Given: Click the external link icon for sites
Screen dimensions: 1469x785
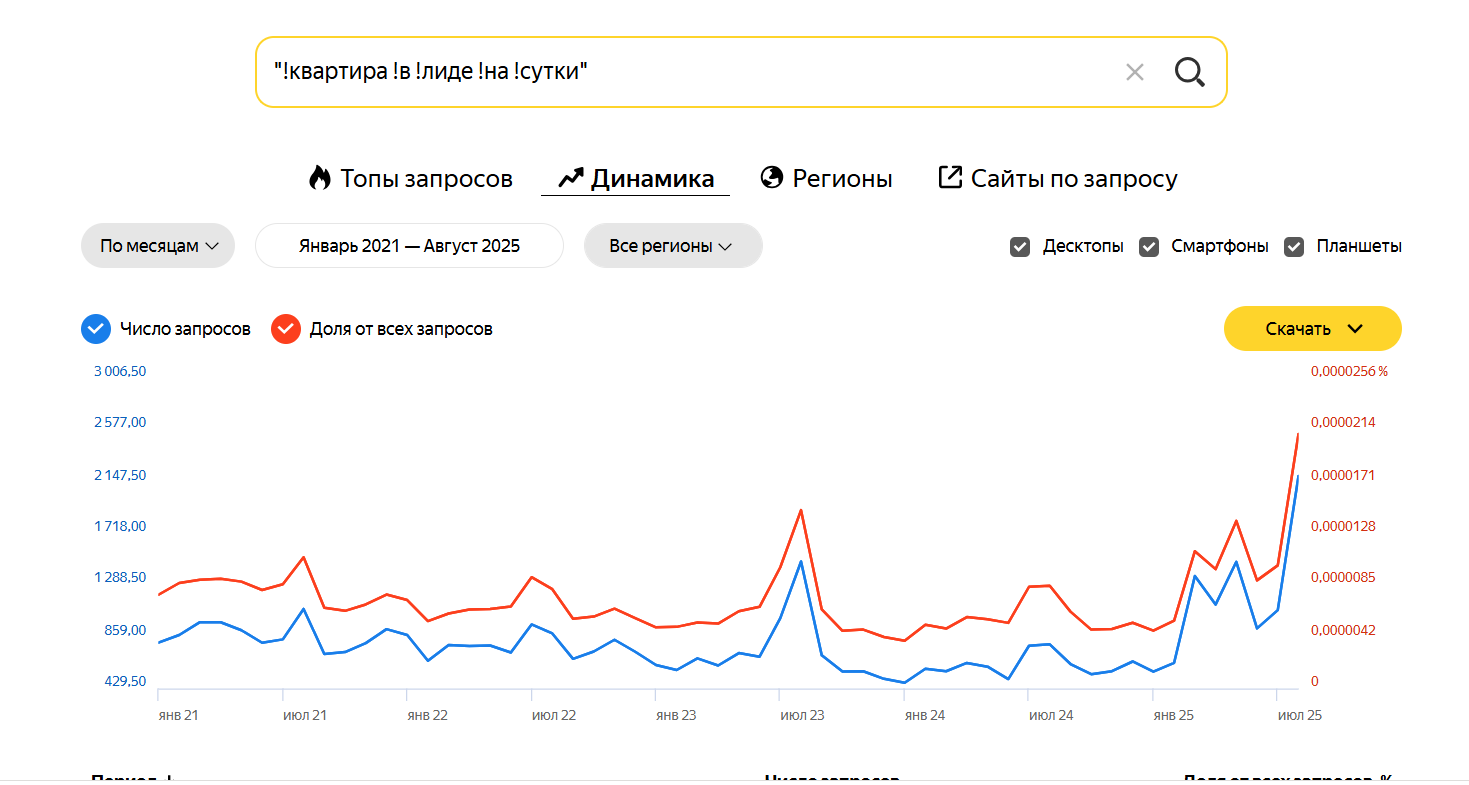Looking at the screenshot, I should 949,178.
